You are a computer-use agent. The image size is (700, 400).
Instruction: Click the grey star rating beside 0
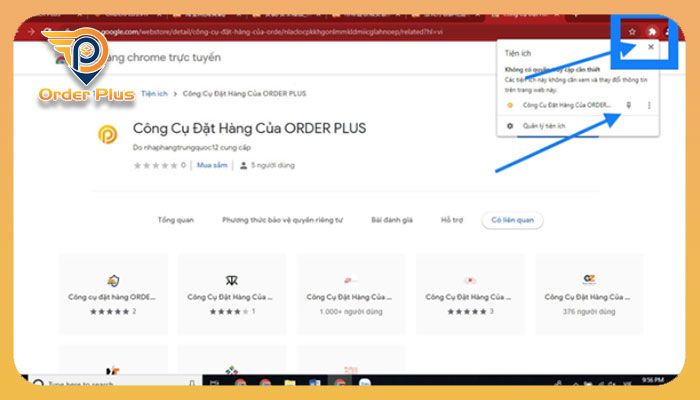(155, 165)
